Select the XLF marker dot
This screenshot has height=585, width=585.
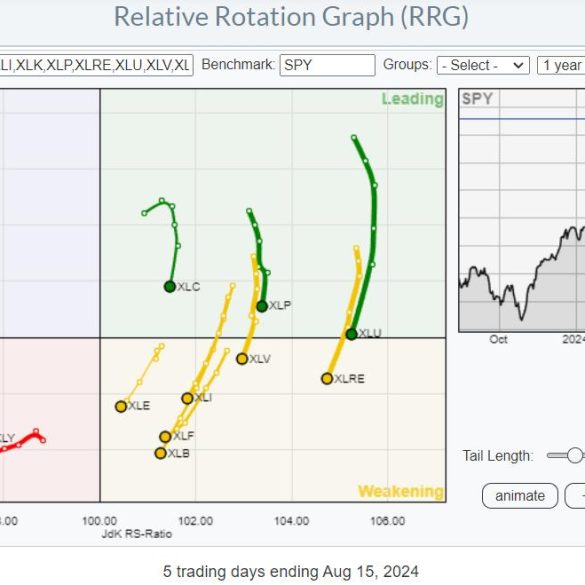tap(165, 437)
